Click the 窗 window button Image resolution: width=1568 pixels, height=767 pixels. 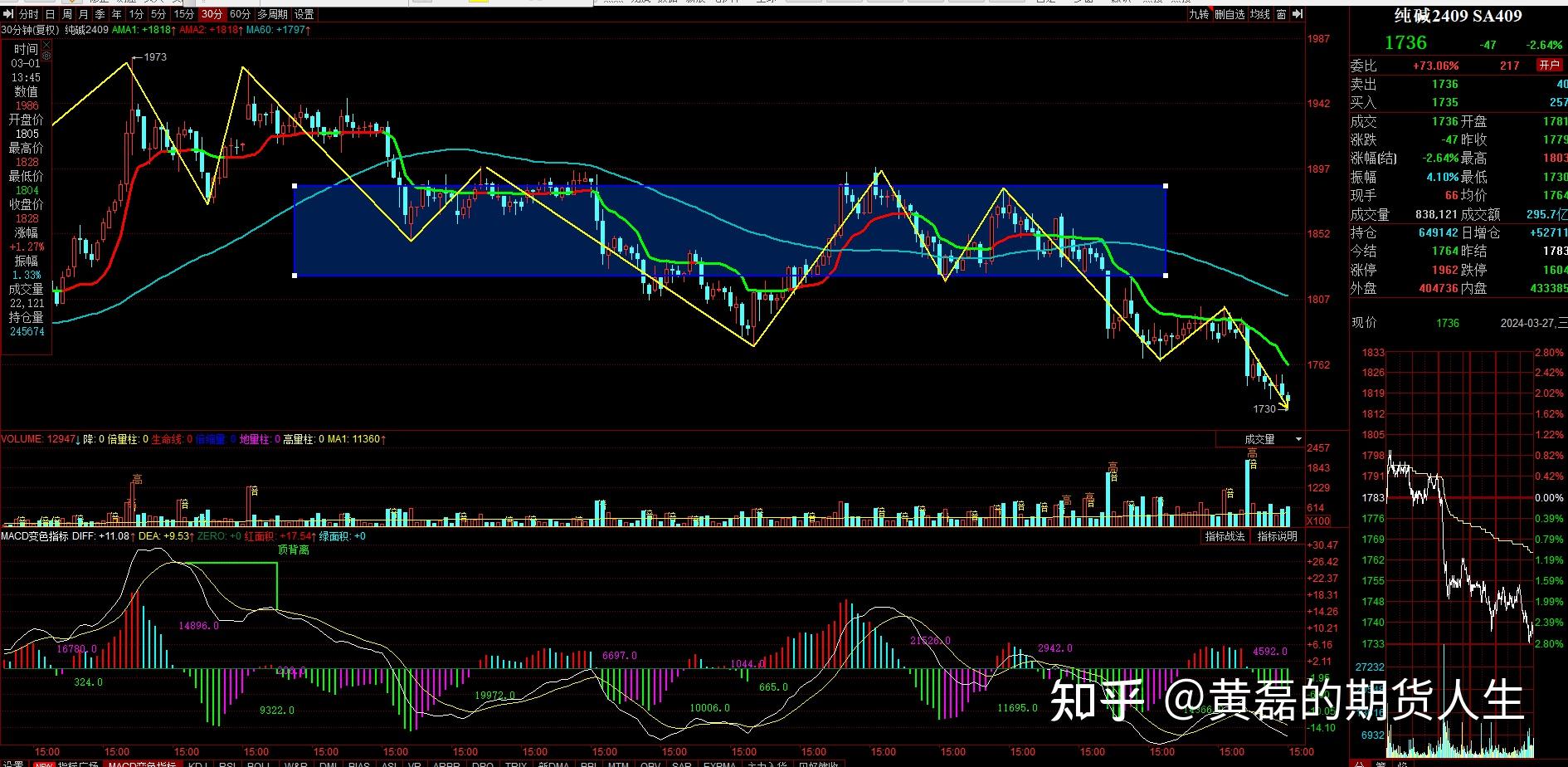[1282, 14]
